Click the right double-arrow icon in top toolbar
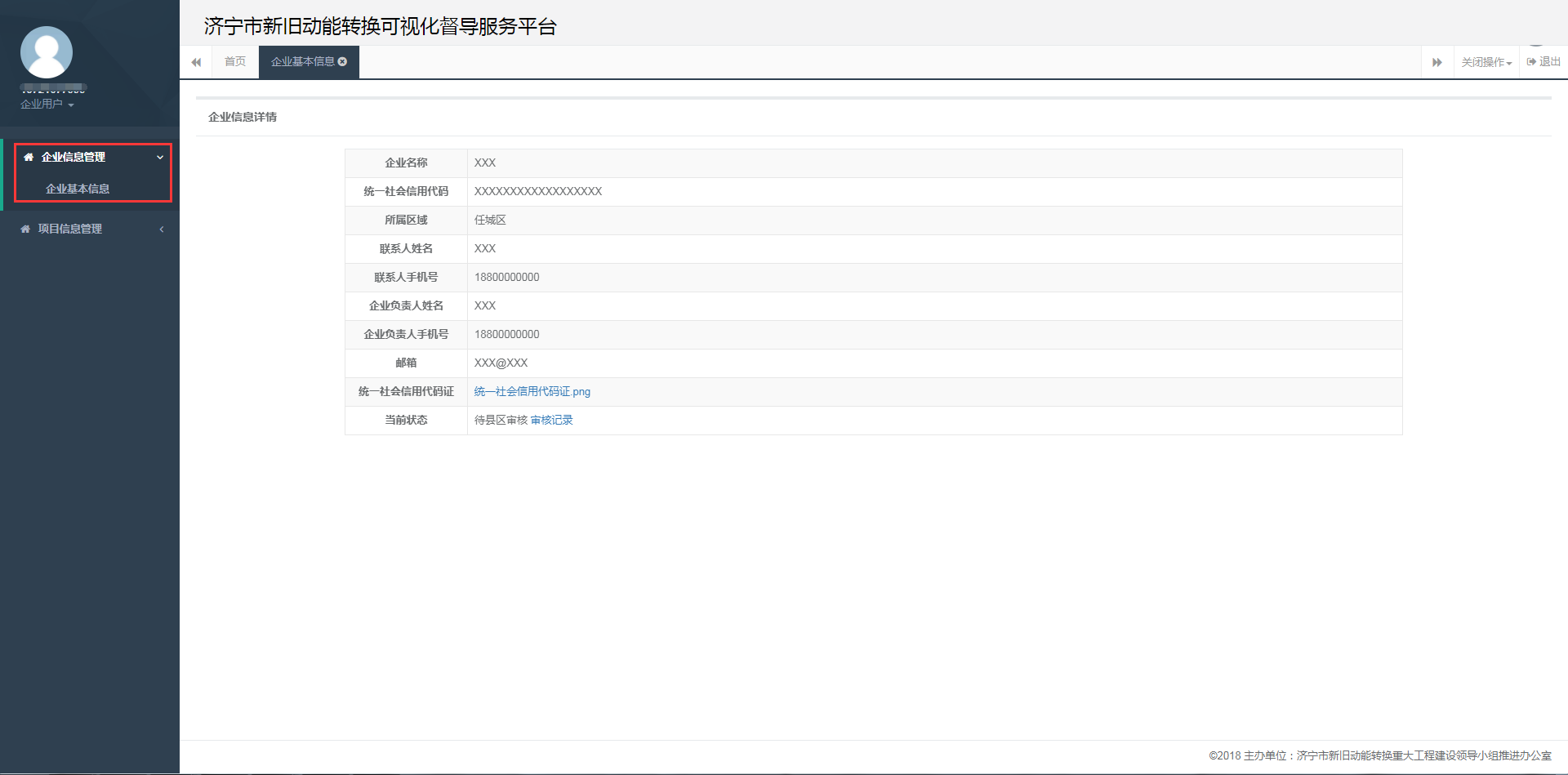Viewport: 1568px width, 775px height. coord(1437,61)
